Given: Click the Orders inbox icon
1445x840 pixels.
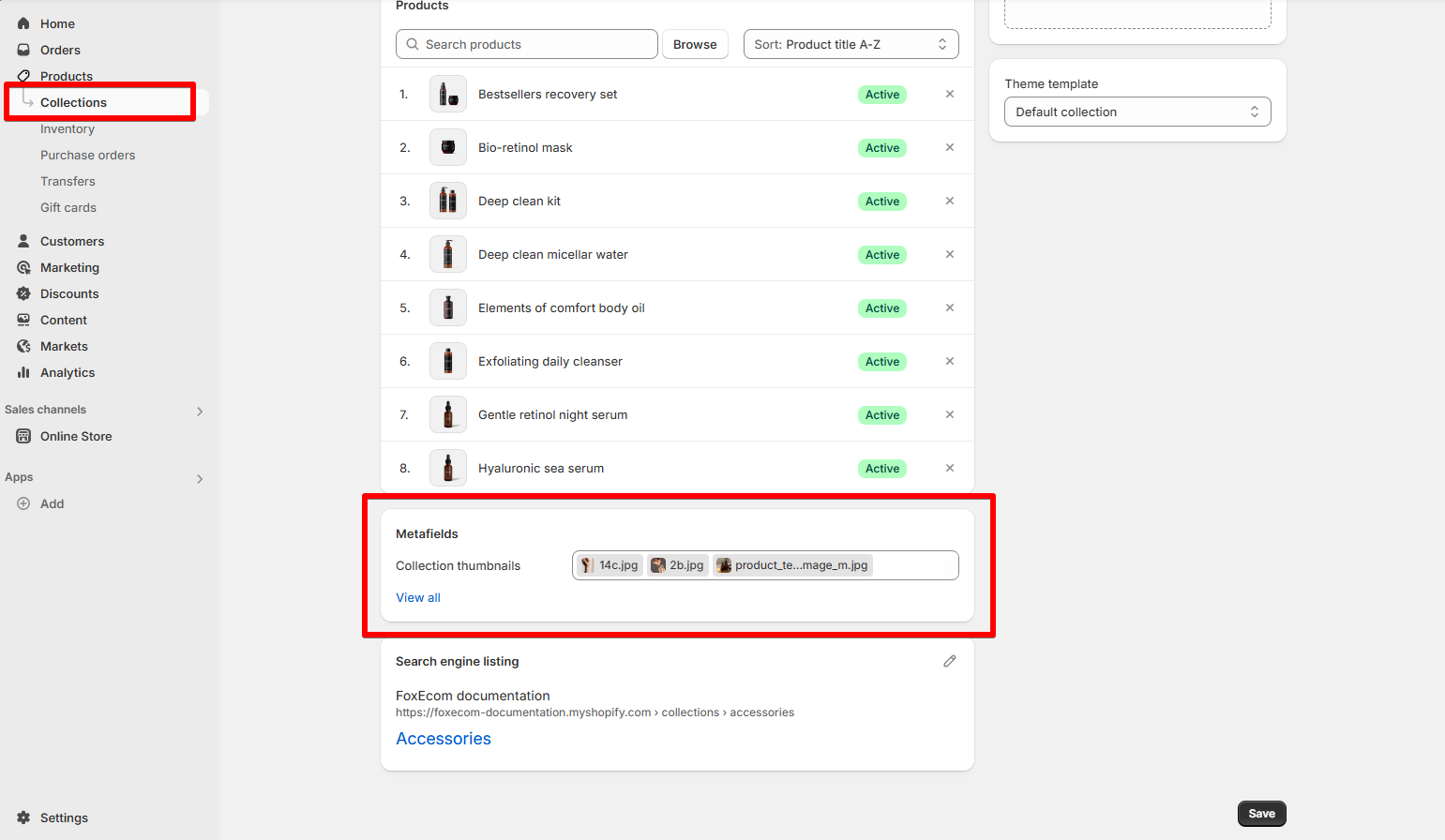Looking at the screenshot, I should pyautogui.click(x=23, y=50).
